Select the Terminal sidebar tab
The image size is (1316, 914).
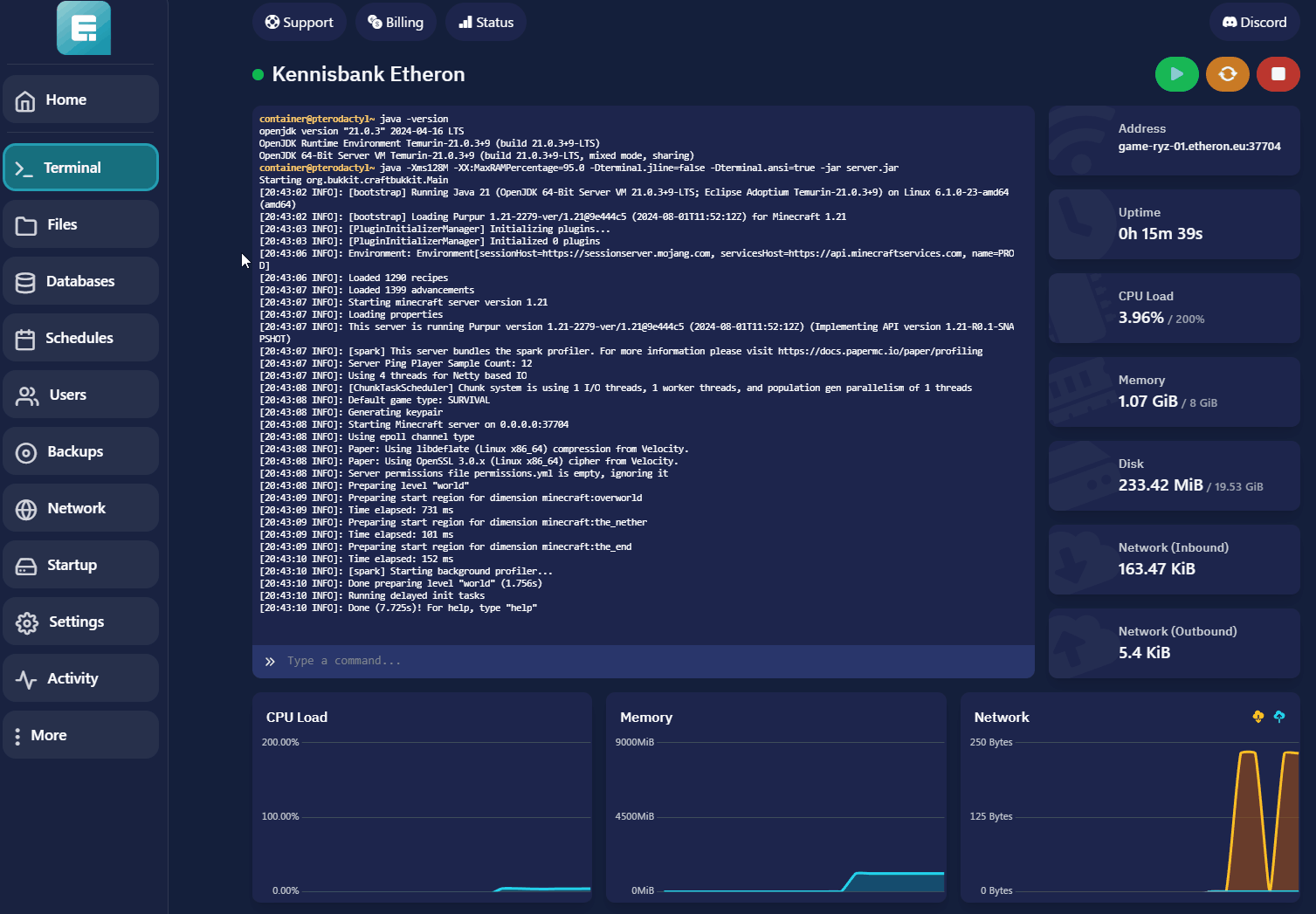click(80, 168)
